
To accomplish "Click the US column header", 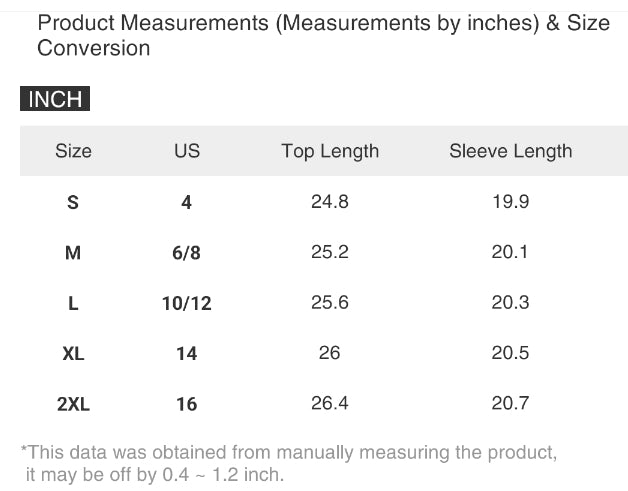I will [187, 151].
